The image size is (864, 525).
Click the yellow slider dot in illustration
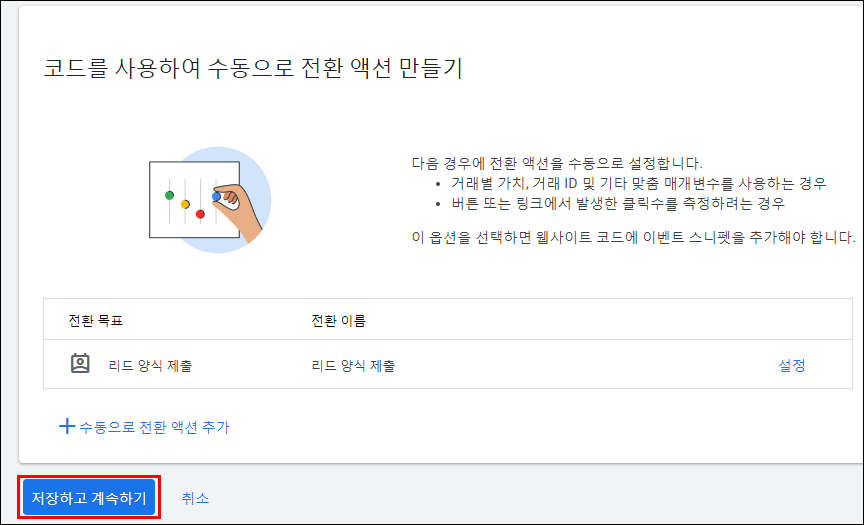pos(185,204)
